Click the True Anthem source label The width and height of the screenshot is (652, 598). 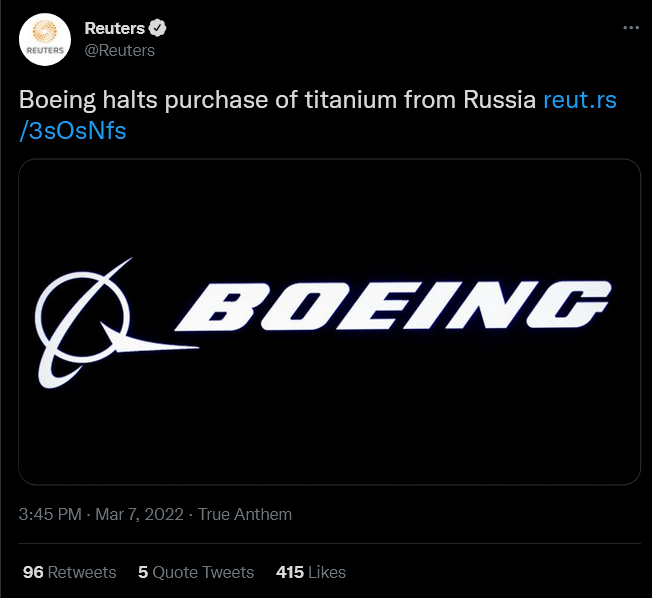pyautogui.click(x=245, y=514)
